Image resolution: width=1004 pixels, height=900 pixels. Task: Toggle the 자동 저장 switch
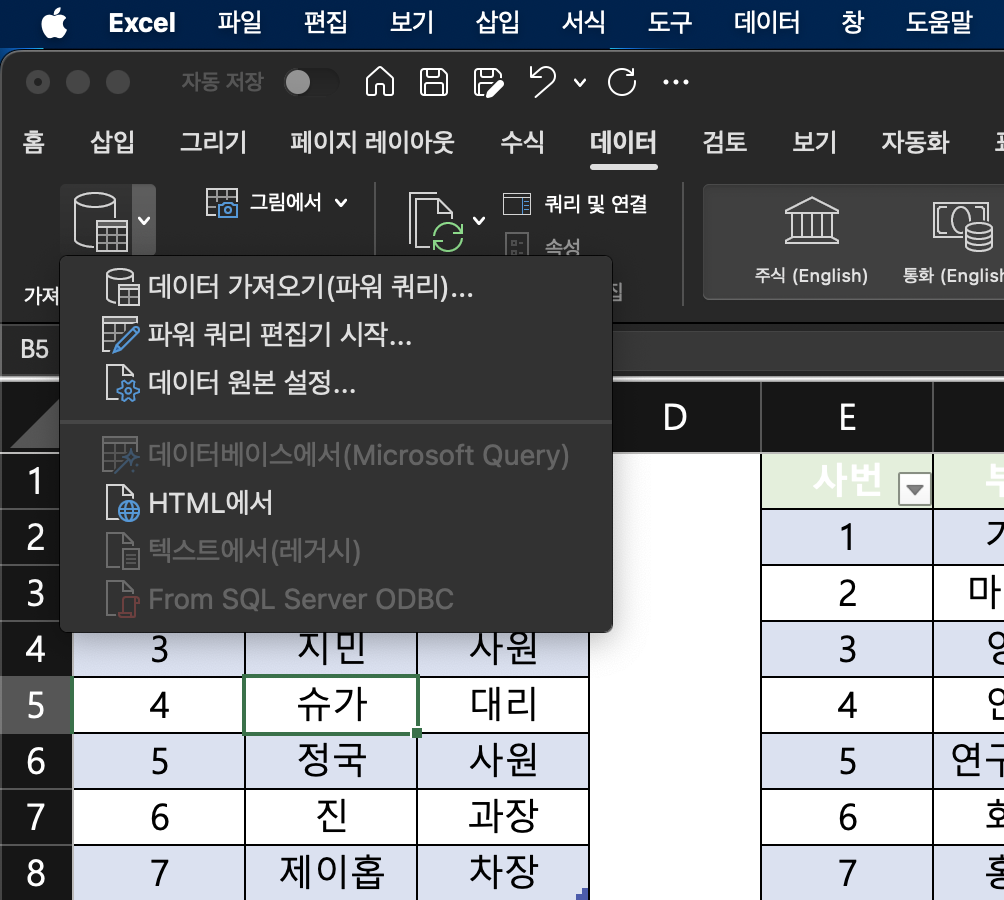coord(311,82)
